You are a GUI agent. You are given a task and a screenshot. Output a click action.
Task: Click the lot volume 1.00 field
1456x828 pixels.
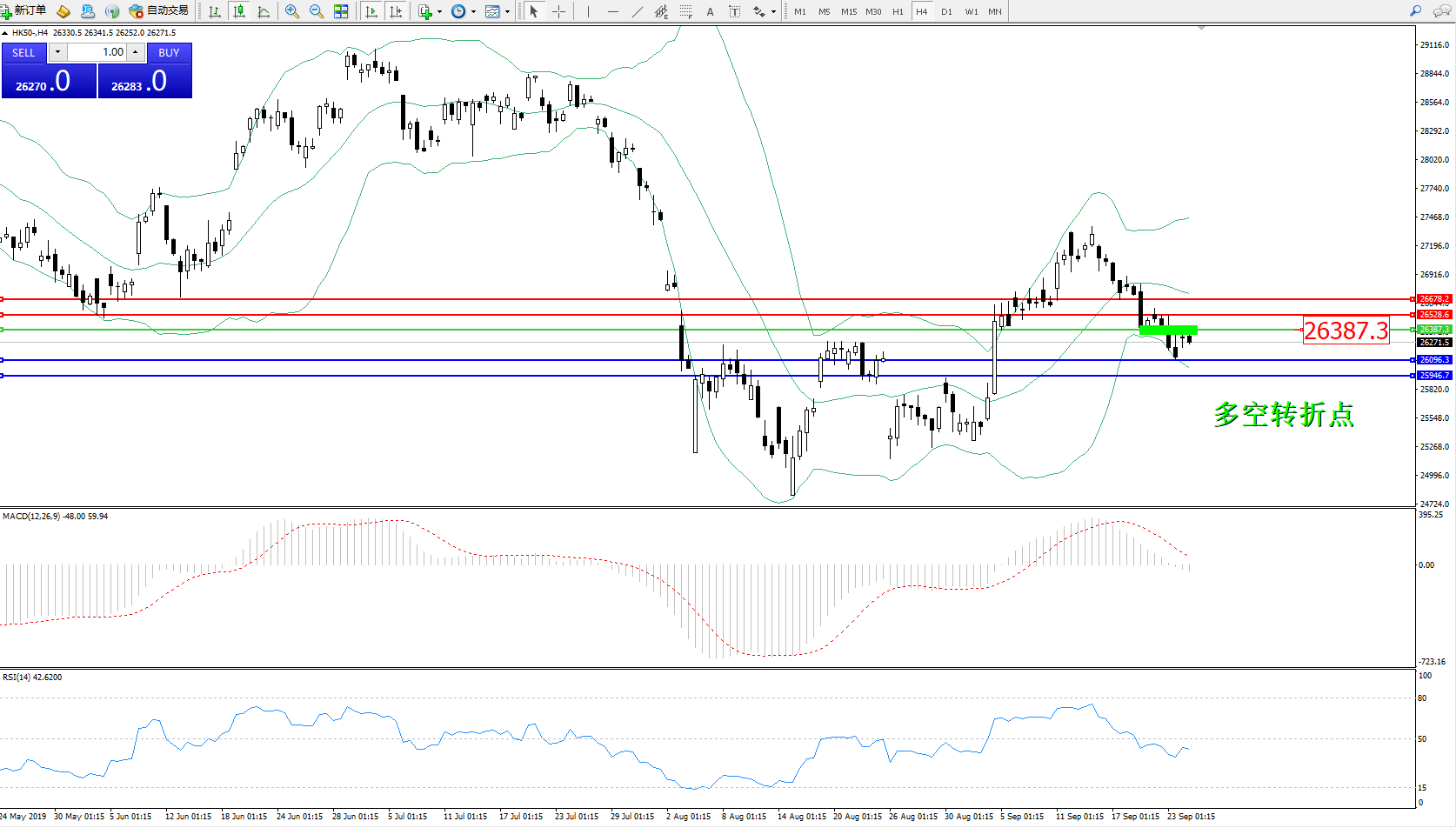tap(98, 52)
